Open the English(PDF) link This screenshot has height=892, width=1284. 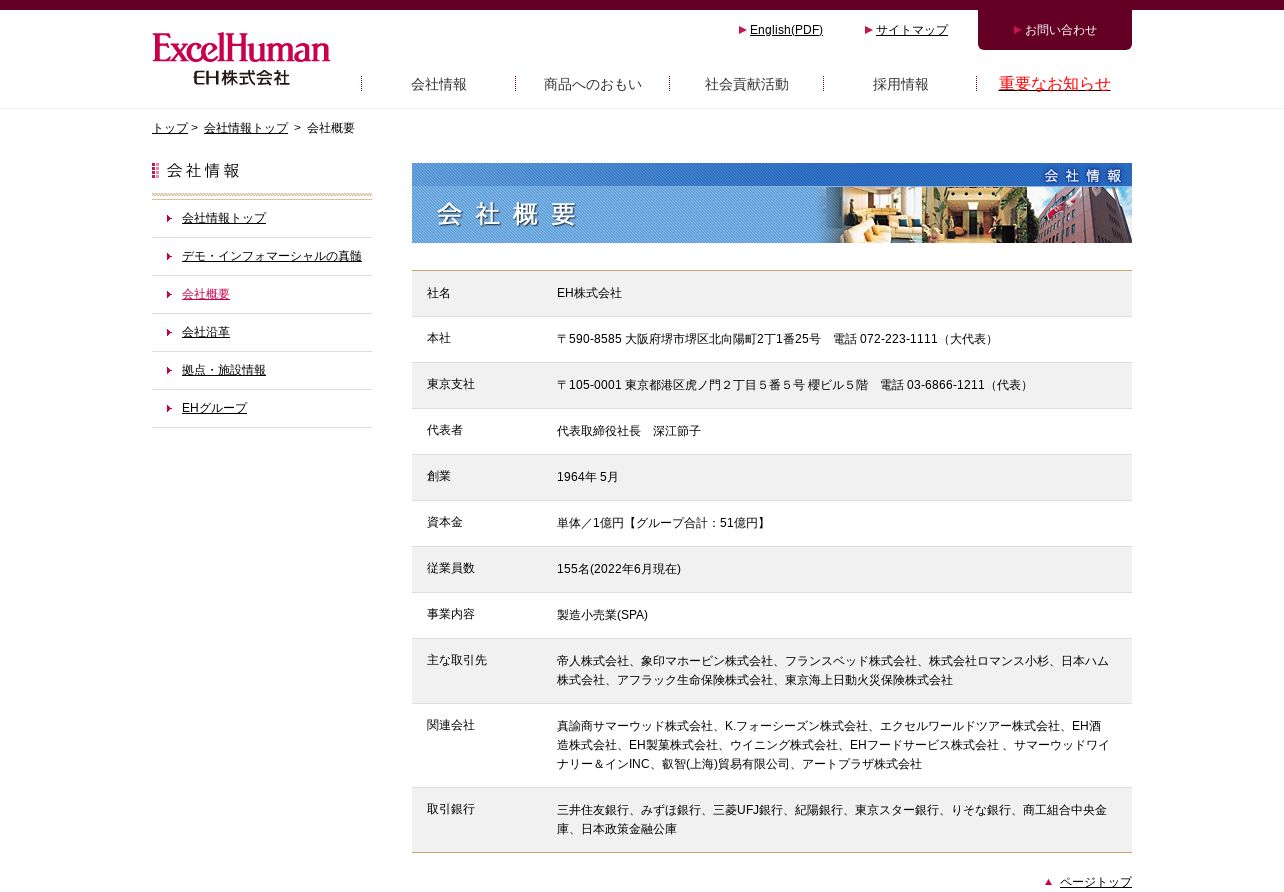[786, 30]
